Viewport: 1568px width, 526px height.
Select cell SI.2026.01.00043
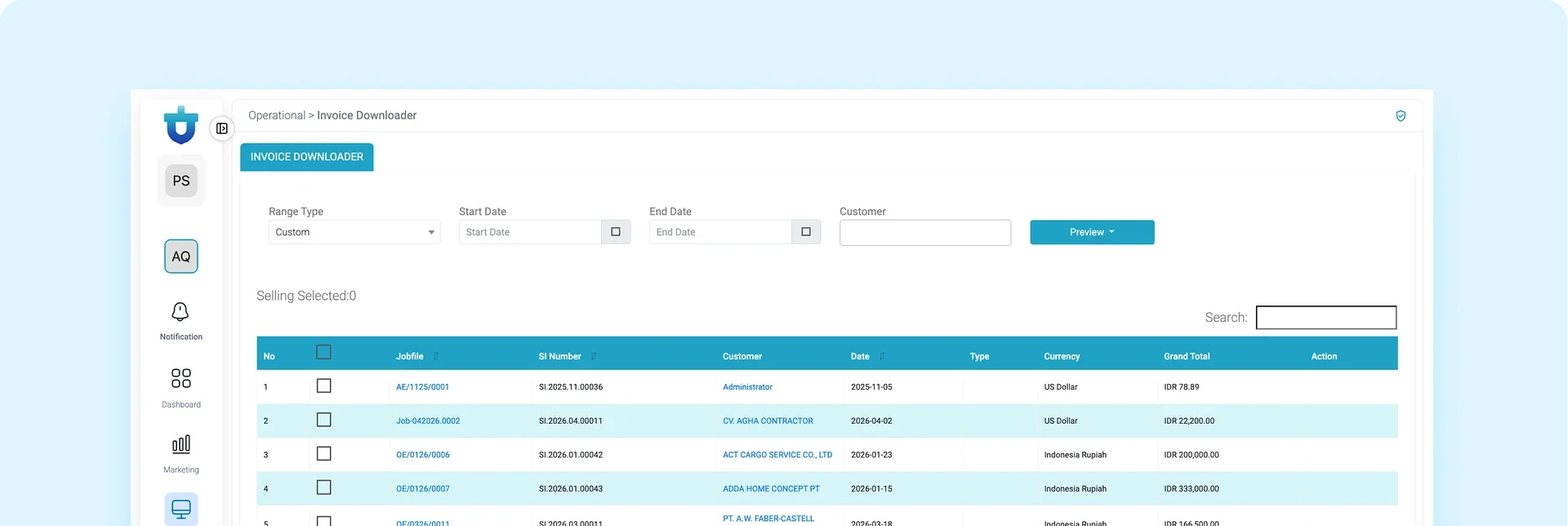(x=571, y=489)
